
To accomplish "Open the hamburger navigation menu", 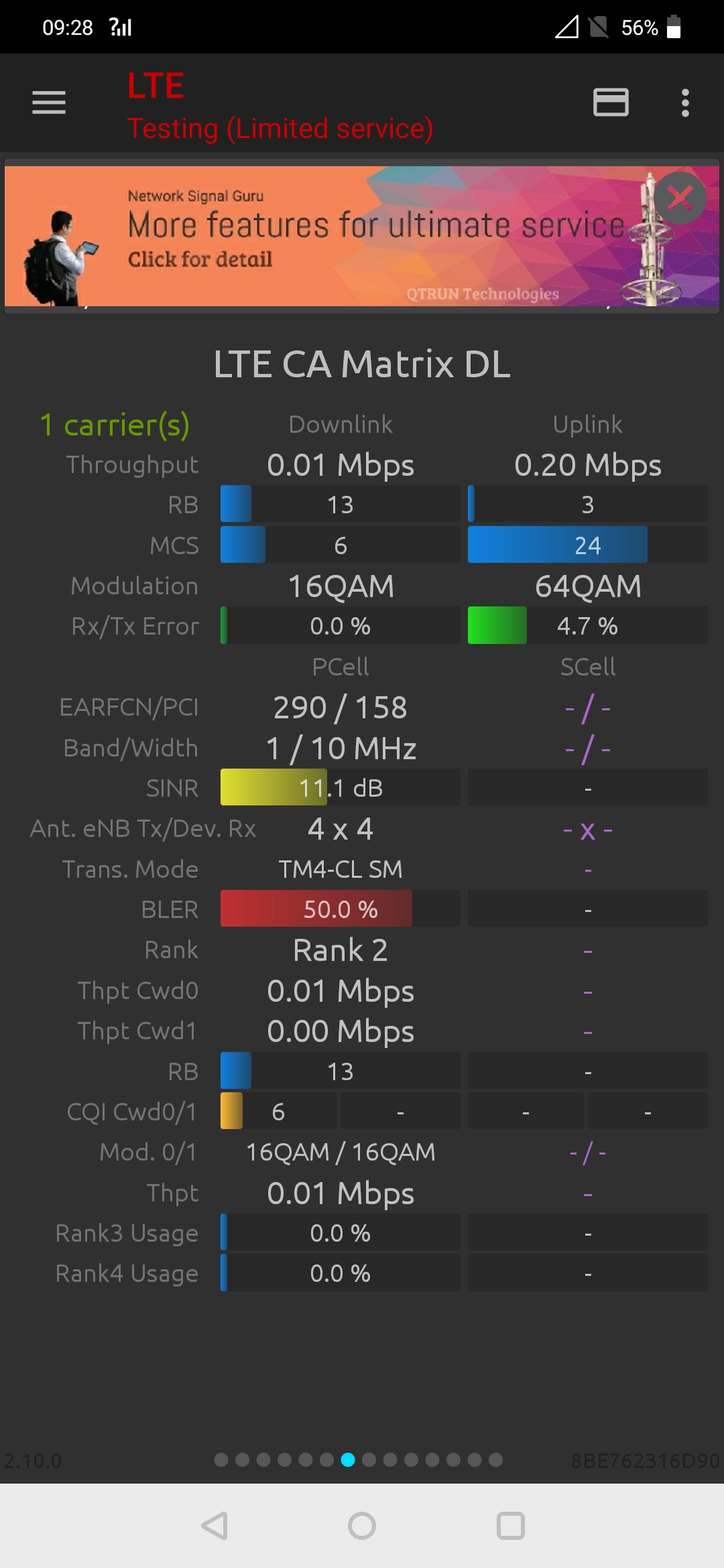I will click(49, 103).
